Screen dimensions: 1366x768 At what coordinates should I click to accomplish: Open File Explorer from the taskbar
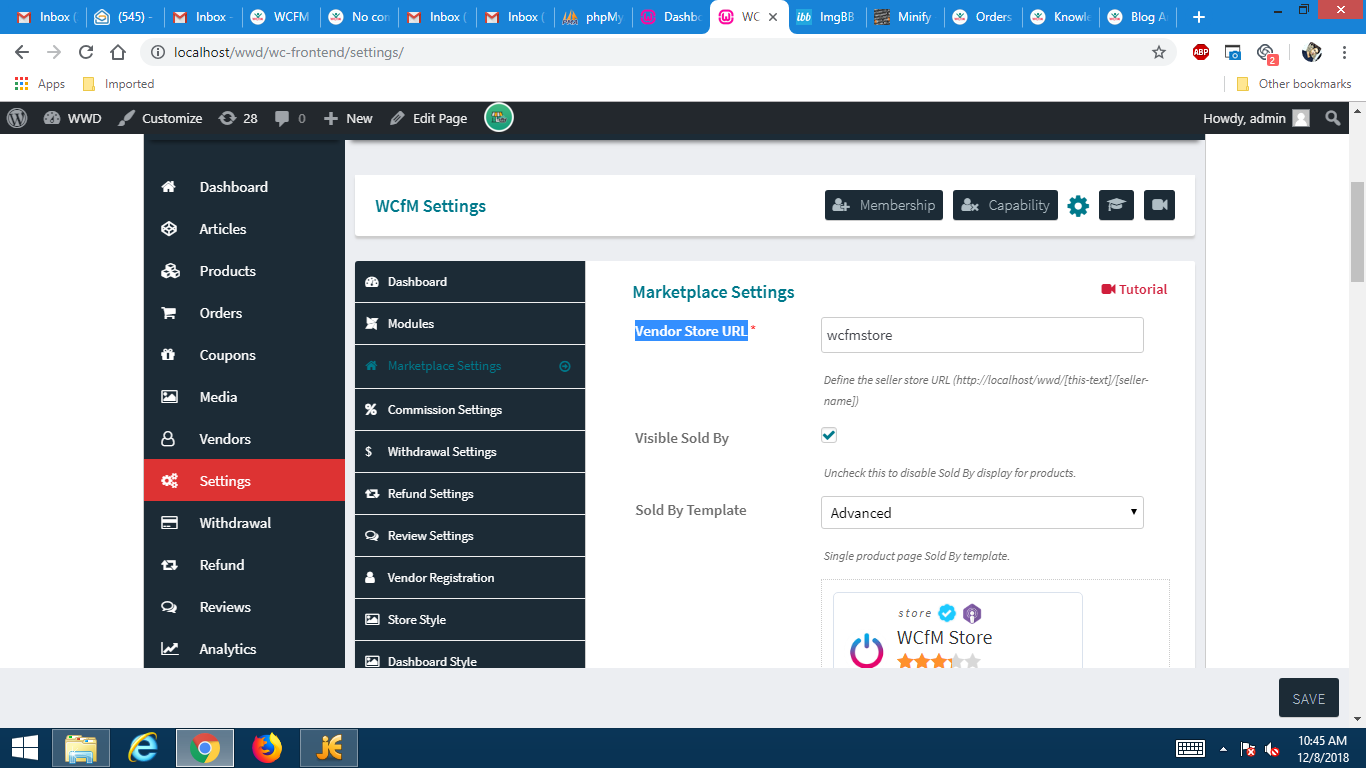point(81,748)
